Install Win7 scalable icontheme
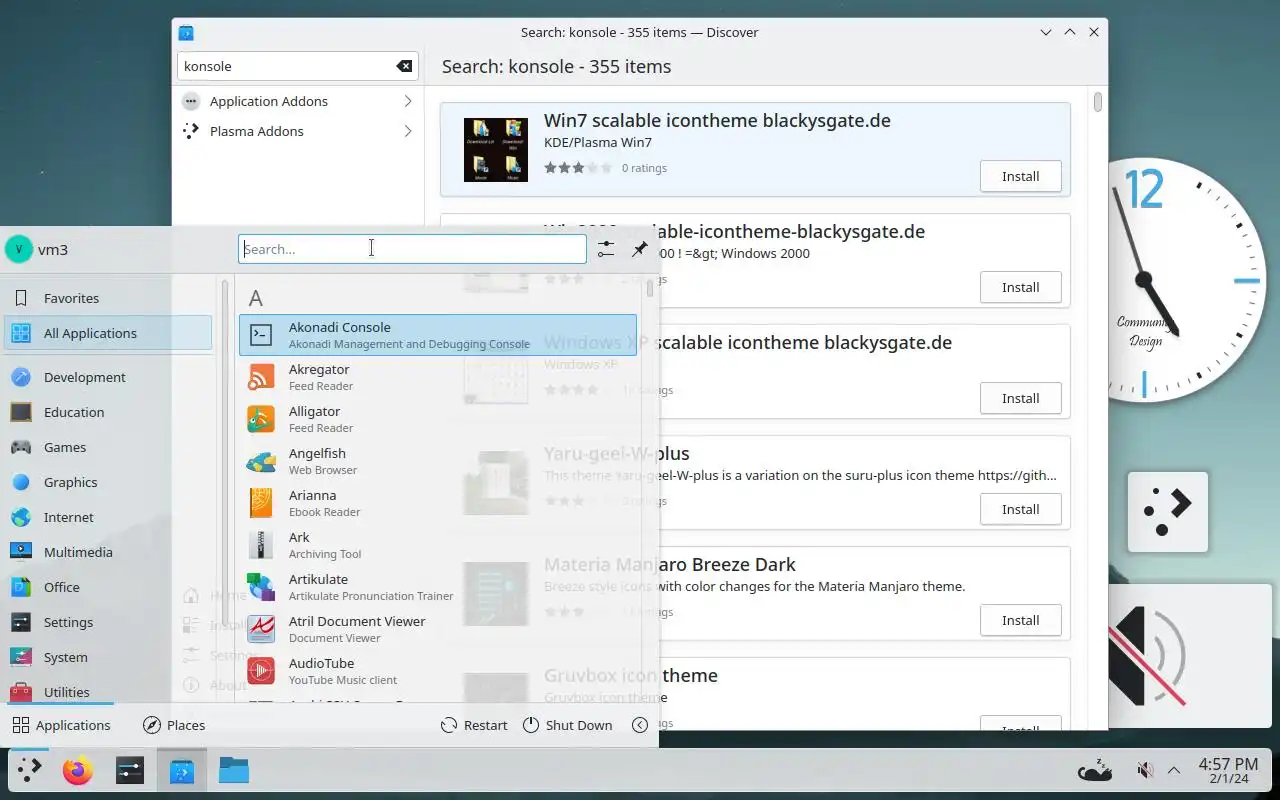 coord(1020,176)
